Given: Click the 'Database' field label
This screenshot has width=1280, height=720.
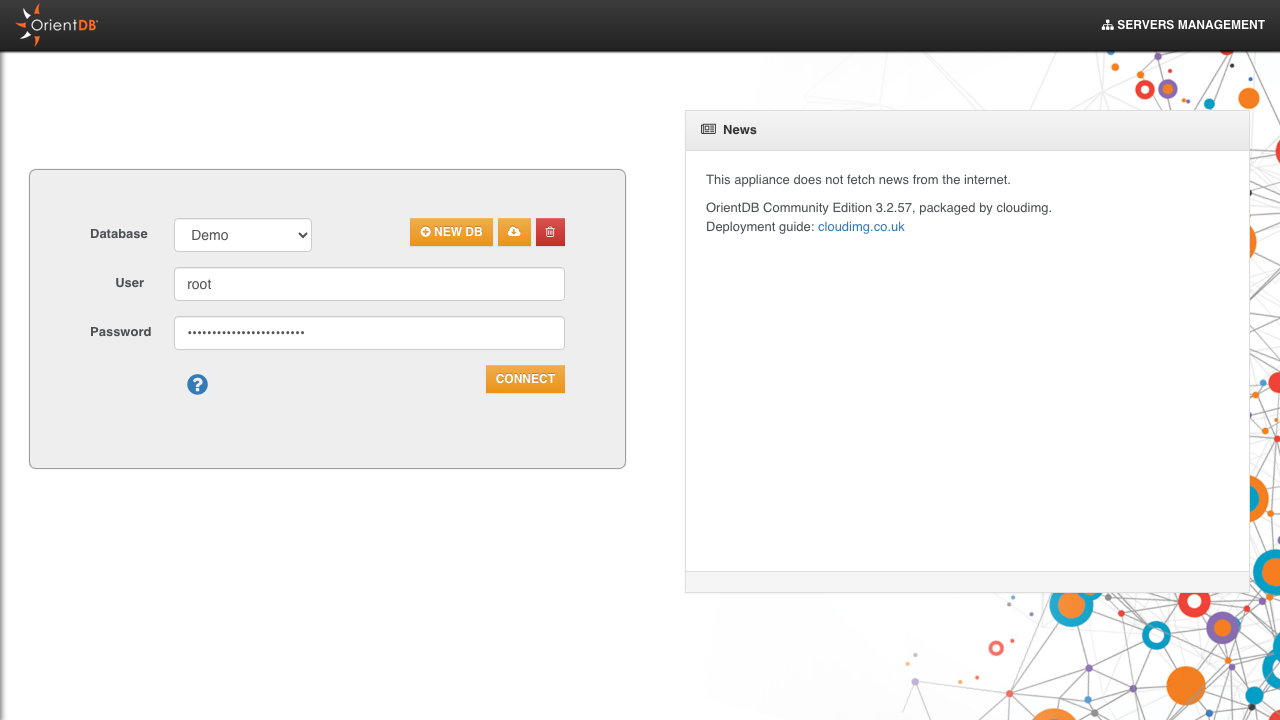Looking at the screenshot, I should click(x=119, y=234).
